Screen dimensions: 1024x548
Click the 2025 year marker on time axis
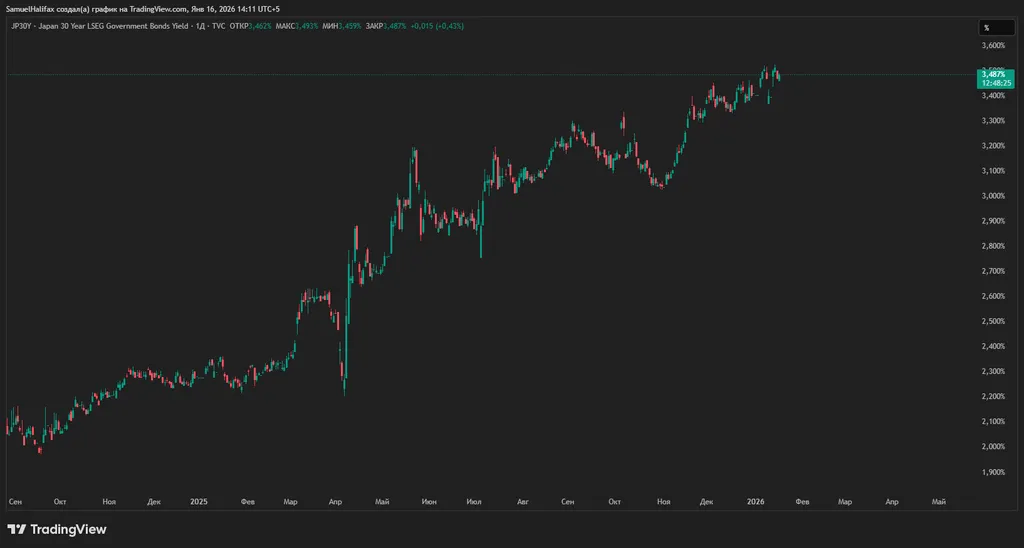[198, 500]
